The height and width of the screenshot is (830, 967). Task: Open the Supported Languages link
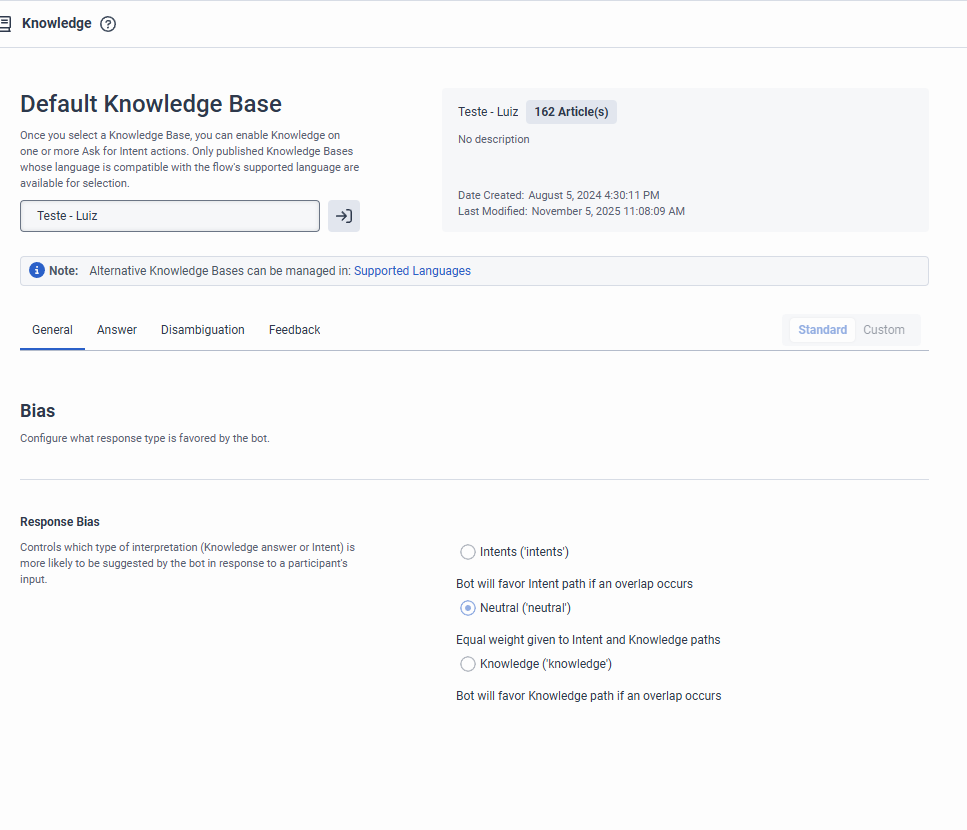click(412, 271)
